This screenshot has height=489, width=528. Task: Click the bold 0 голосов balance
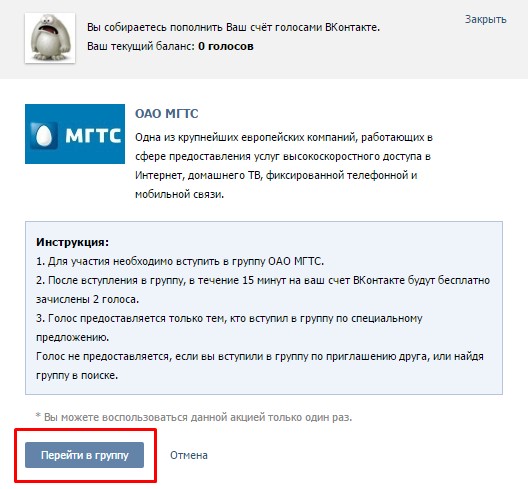click(226, 46)
